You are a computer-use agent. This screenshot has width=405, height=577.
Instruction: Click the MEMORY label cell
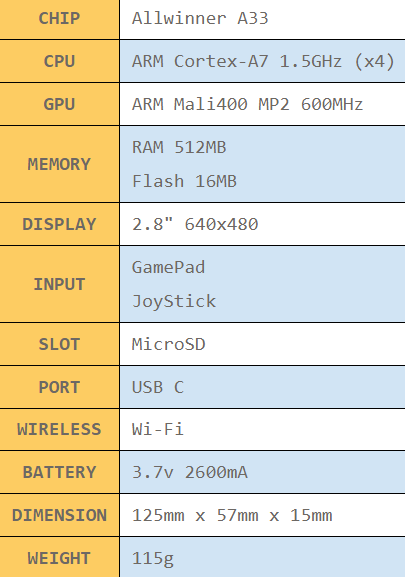click(x=59, y=164)
